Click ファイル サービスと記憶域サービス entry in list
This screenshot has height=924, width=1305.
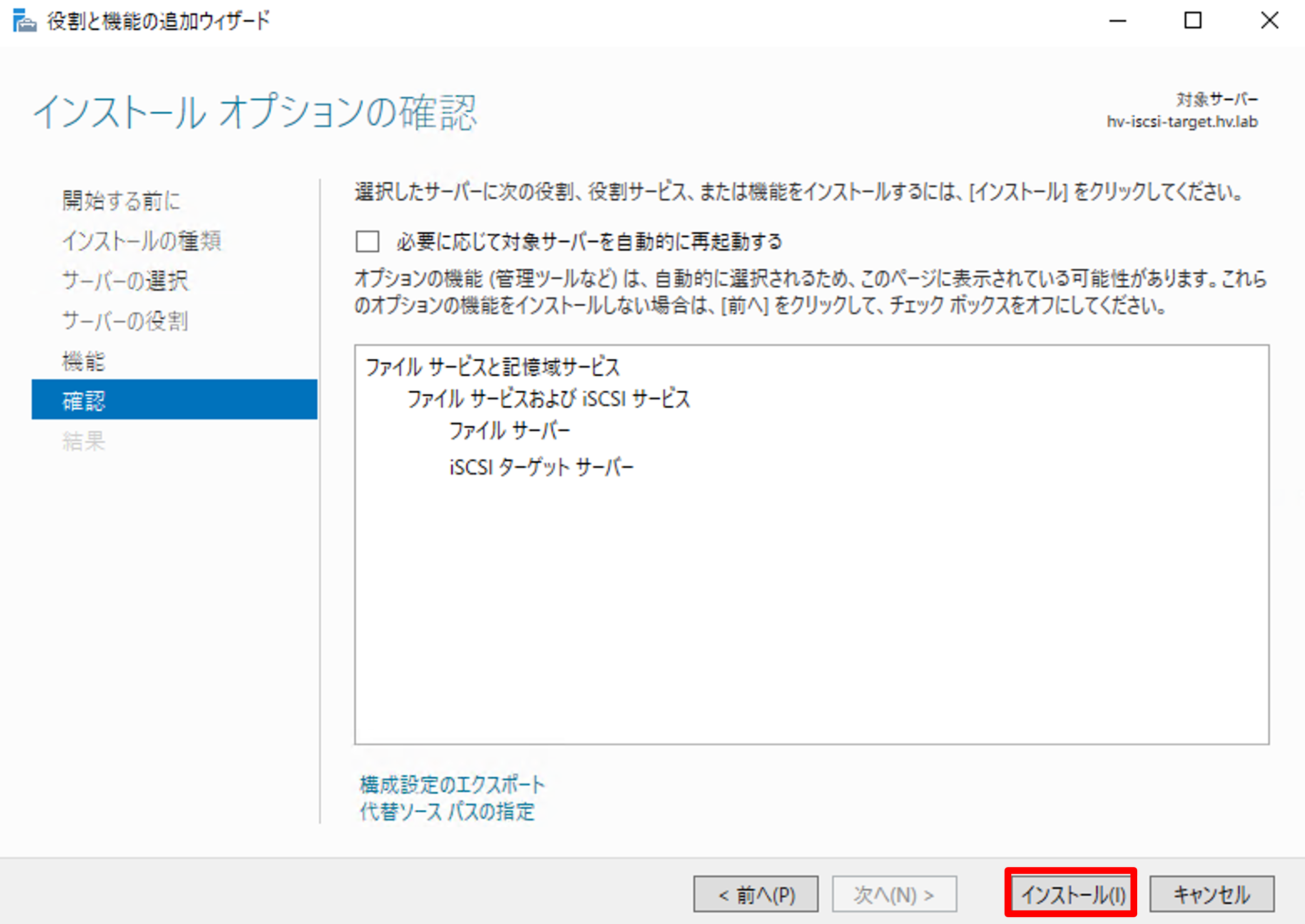(x=492, y=367)
